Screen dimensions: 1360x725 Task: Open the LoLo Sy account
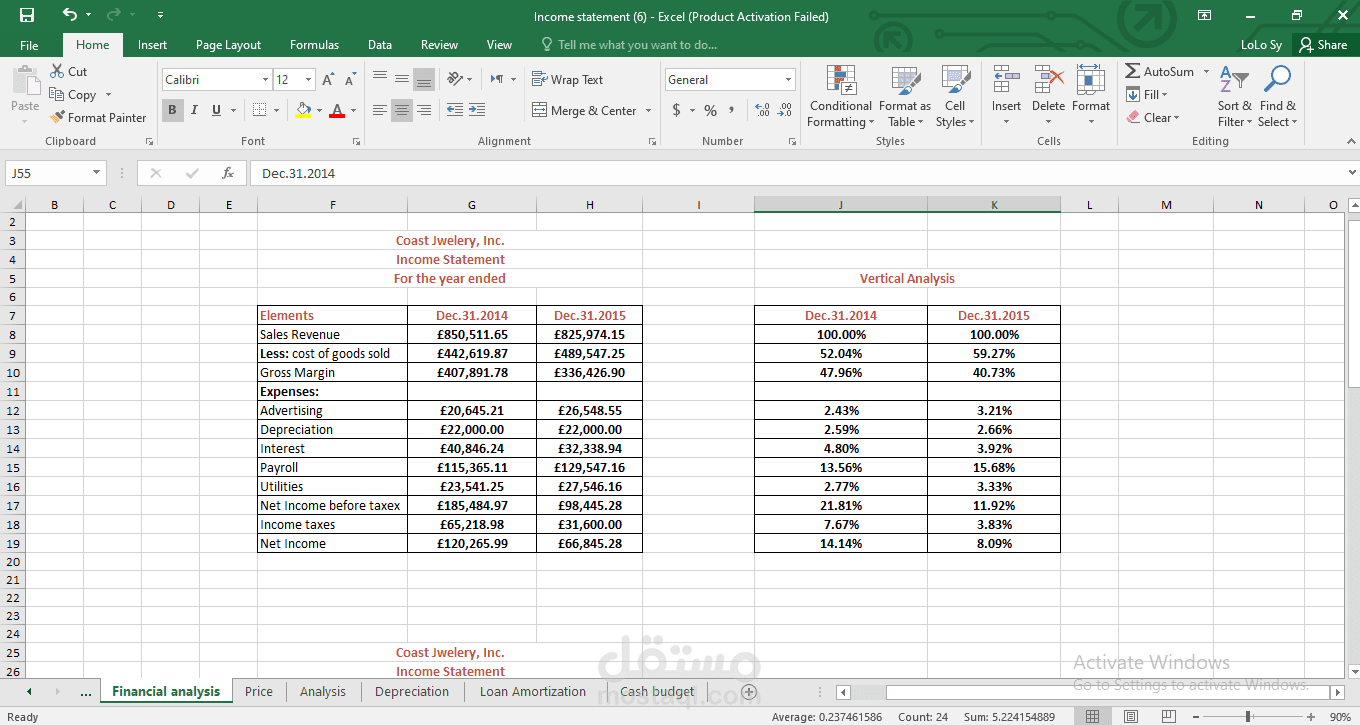[1261, 45]
